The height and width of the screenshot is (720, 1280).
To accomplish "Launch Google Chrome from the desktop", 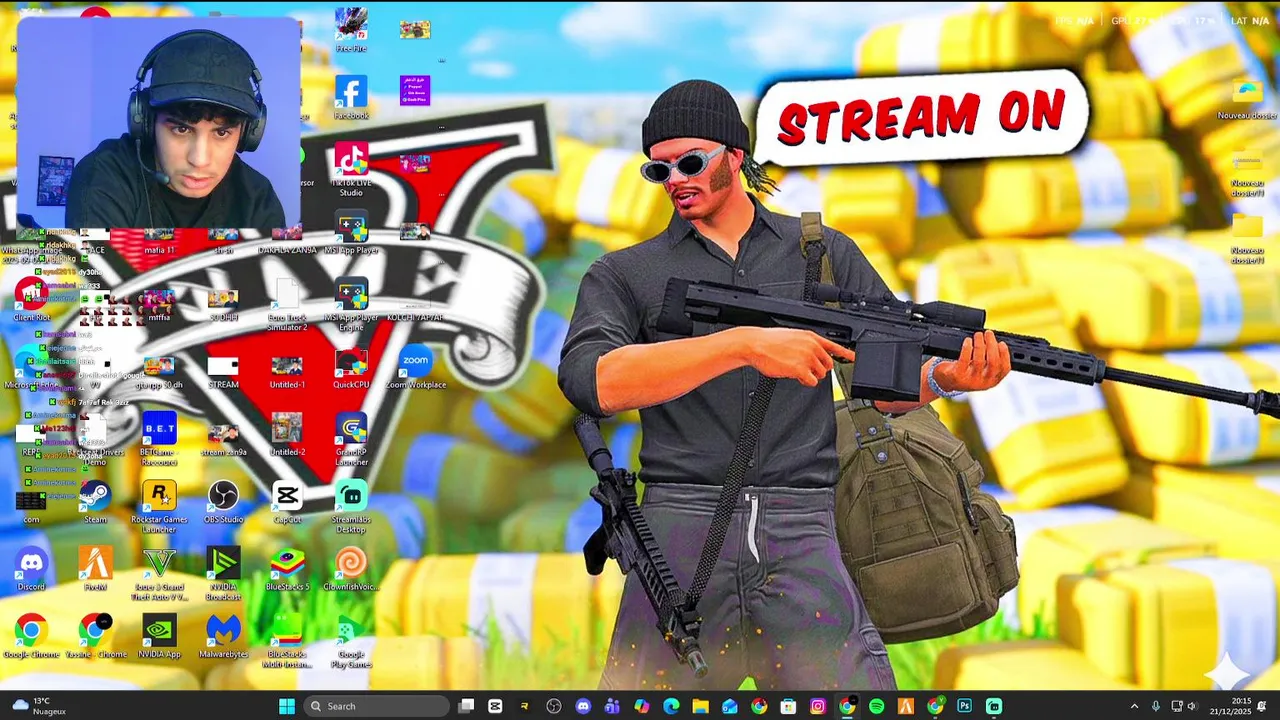I will pyautogui.click(x=31, y=636).
